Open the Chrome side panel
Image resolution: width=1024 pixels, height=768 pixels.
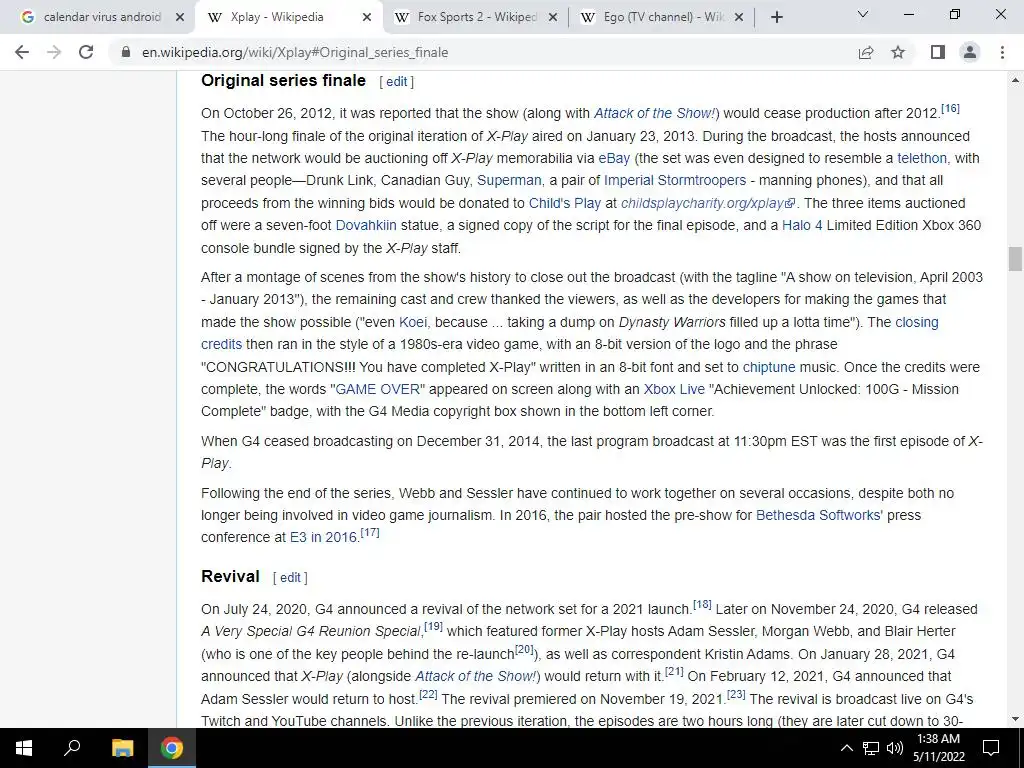click(938, 52)
